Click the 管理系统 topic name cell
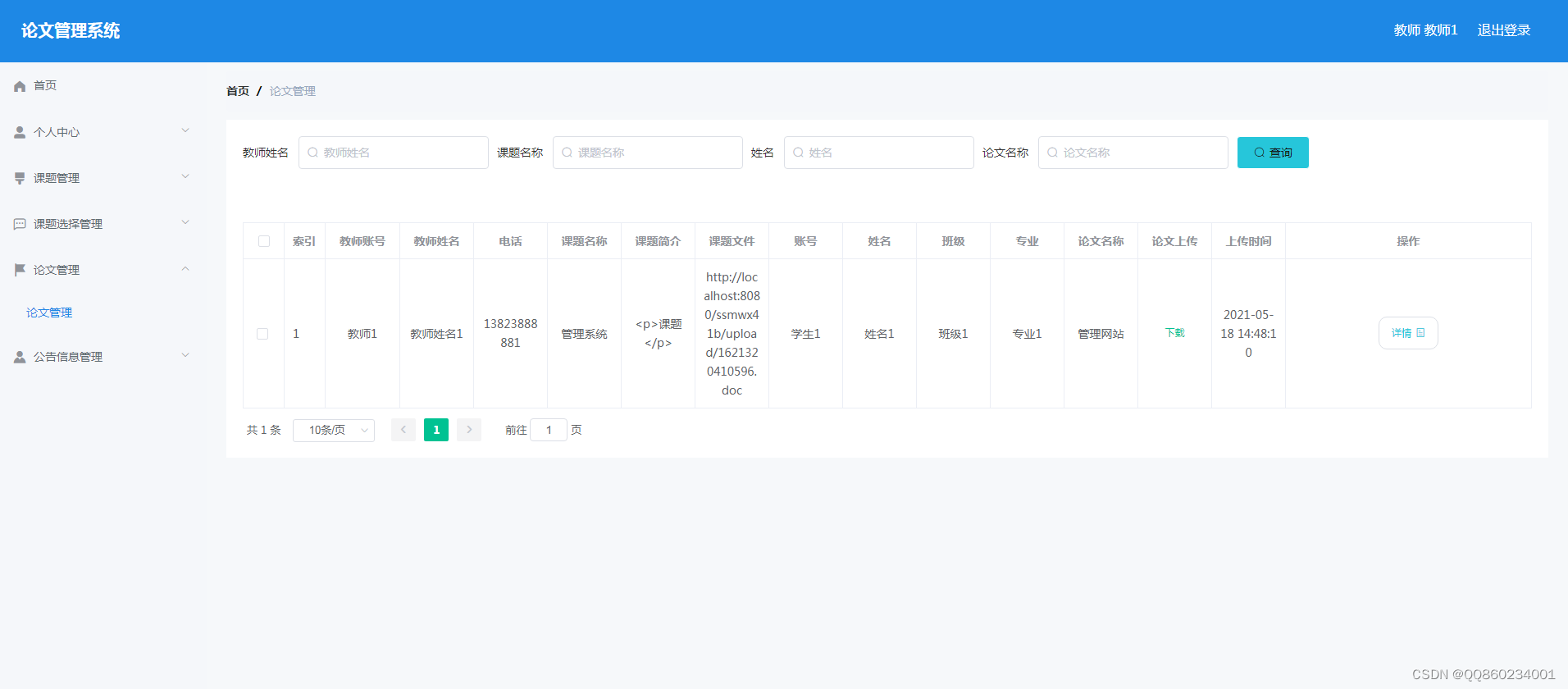Viewport: 1568px width, 689px height. [x=584, y=334]
